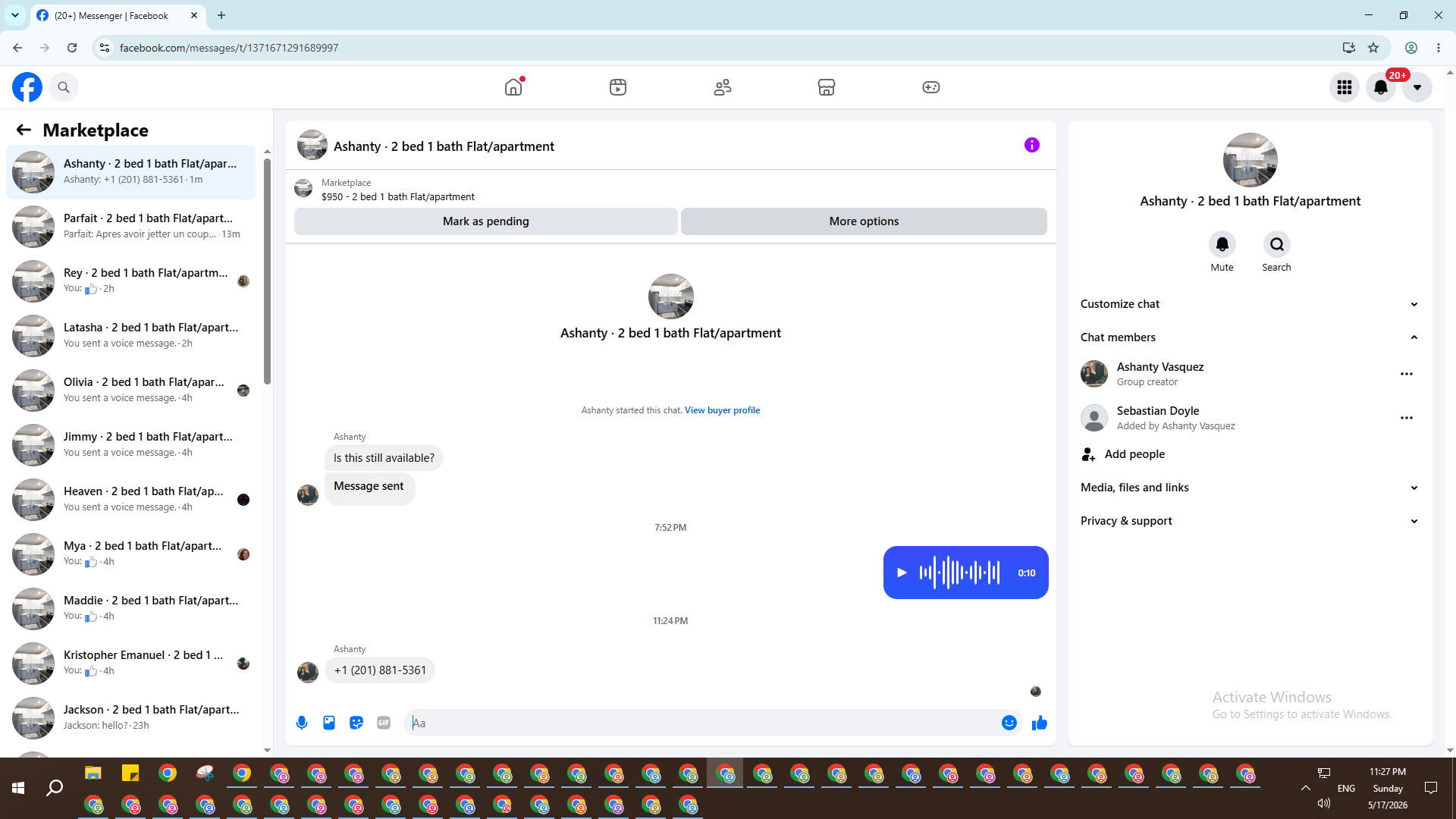Open the Video (Reels) tab icon
This screenshot has height=819, width=1456.
[x=618, y=87]
